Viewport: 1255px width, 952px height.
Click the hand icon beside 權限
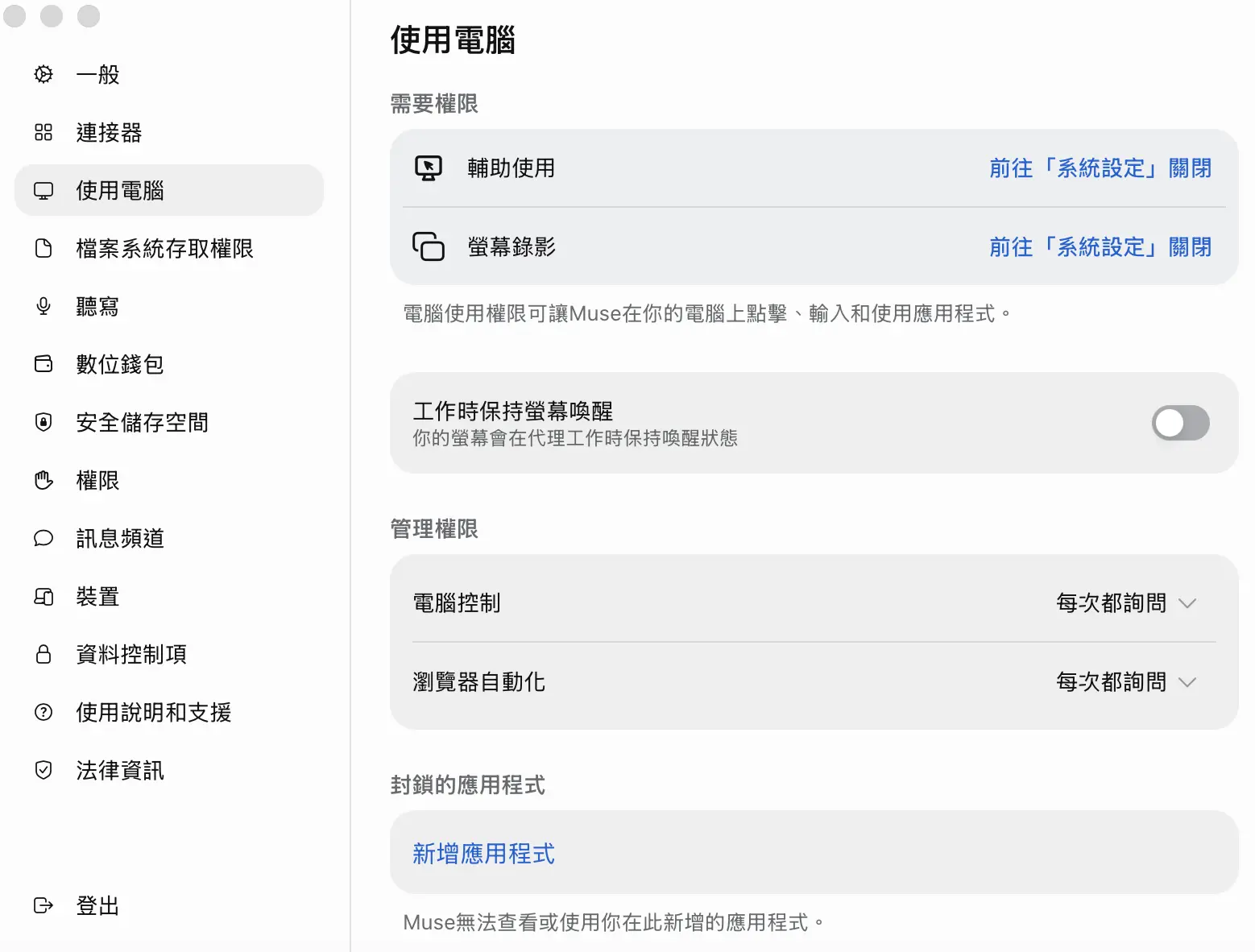[x=43, y=481]
